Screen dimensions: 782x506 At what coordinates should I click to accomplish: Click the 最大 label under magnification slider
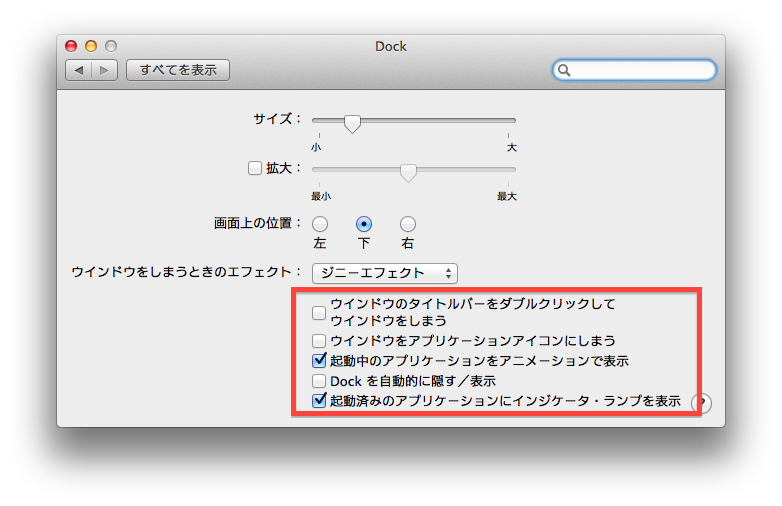coord(507,196)
